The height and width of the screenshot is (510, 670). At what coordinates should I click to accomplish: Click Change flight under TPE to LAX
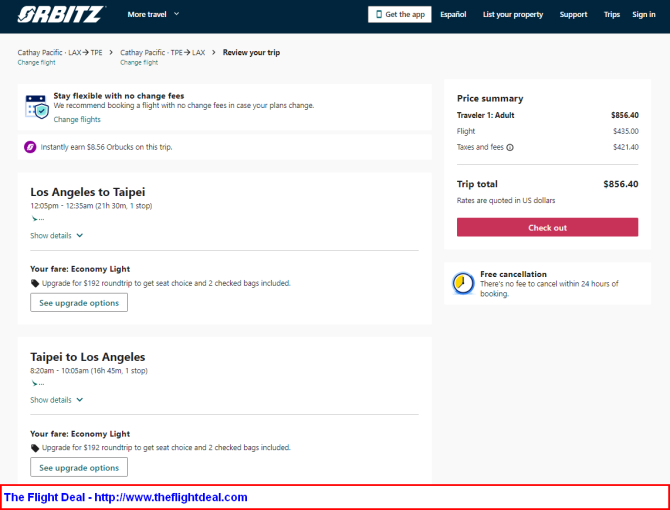[x=139, y=62]
